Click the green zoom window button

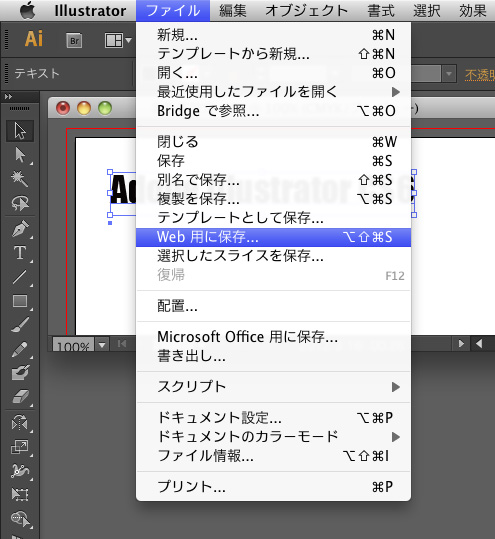coord(105,108)
